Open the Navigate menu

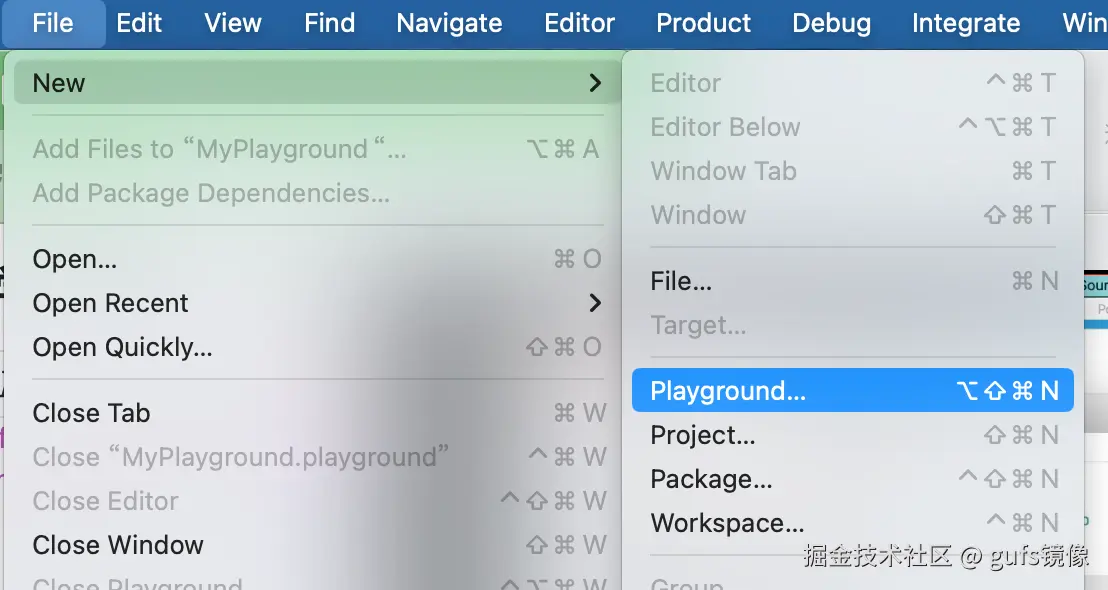pyautogui.click(x=449, y=23)
